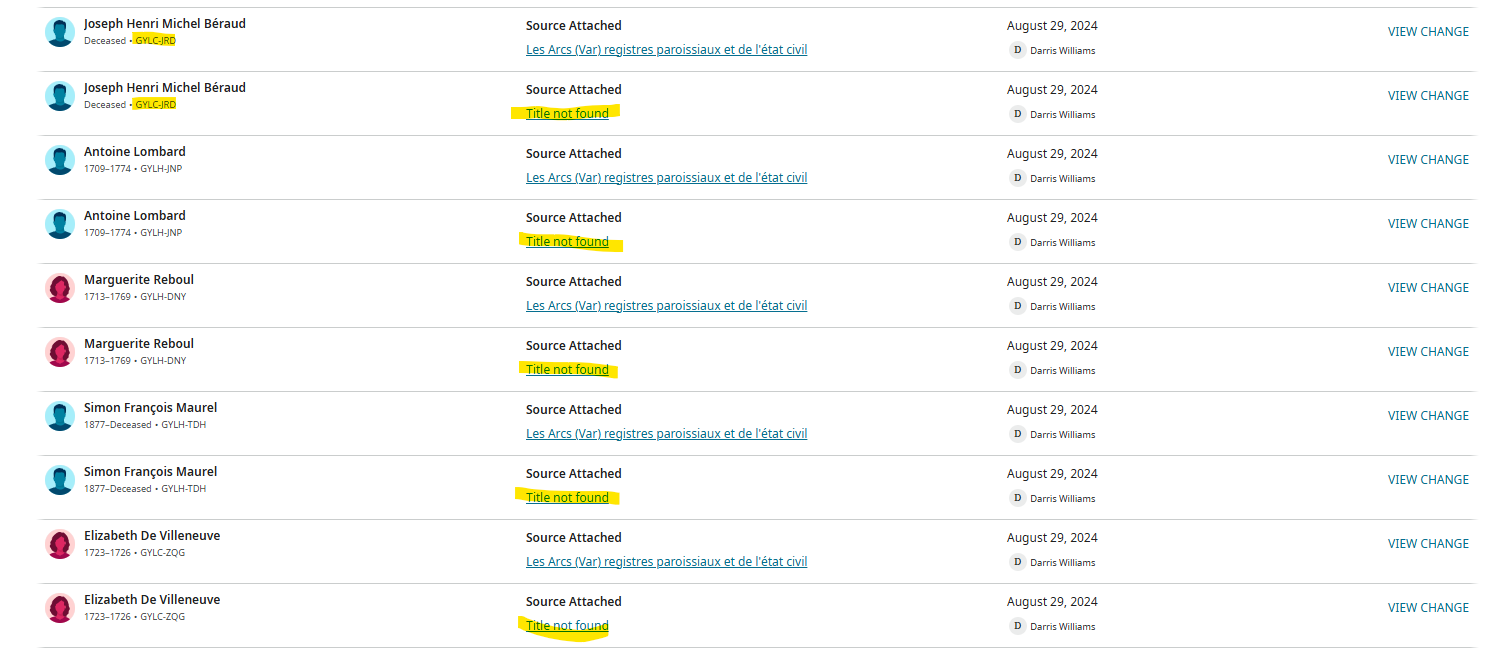Image resolution: width=1510 pixels, height=649 pixels.
Task: Click Joseph Béraud's avatar in his Title-not-found row
Action: click(60, 96)
